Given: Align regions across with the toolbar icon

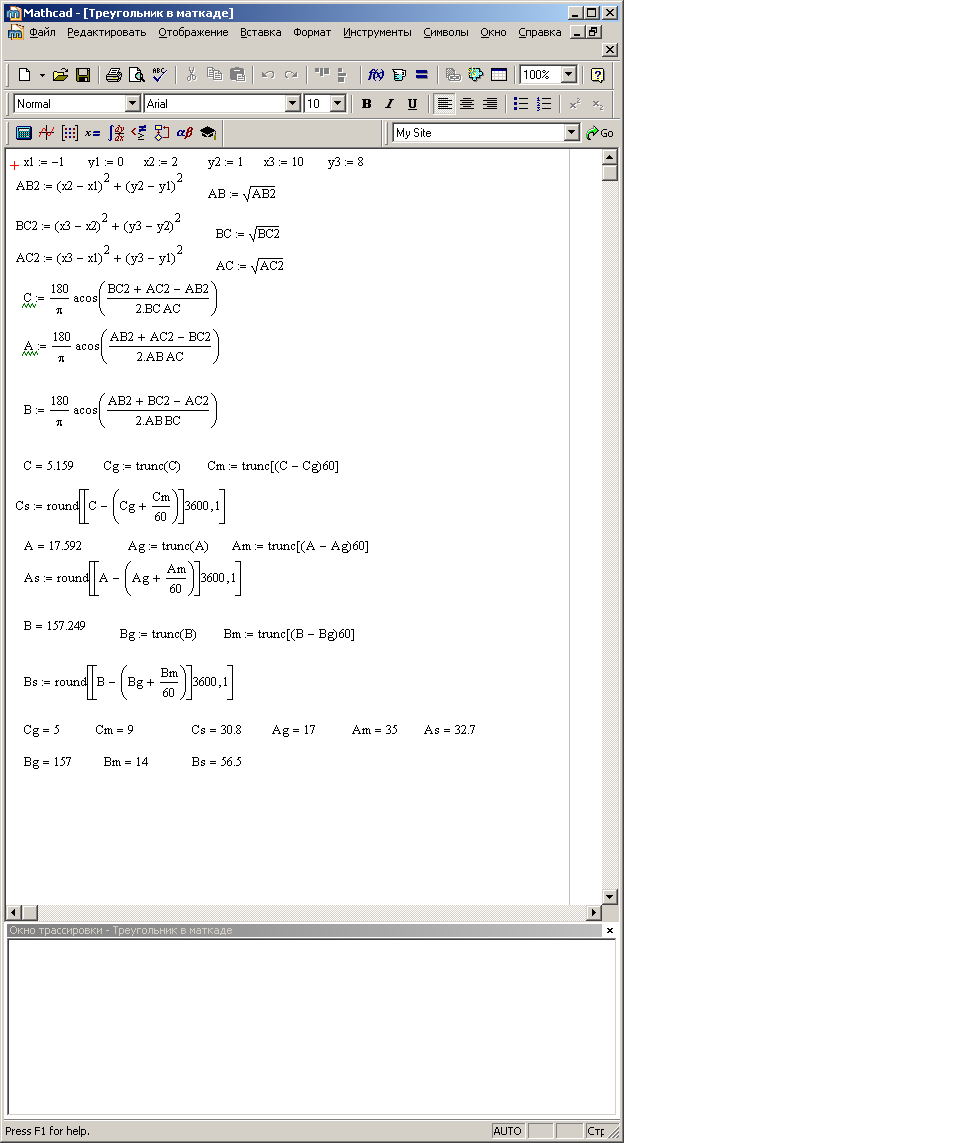Looking at the screenshot, I should (321, 74).
